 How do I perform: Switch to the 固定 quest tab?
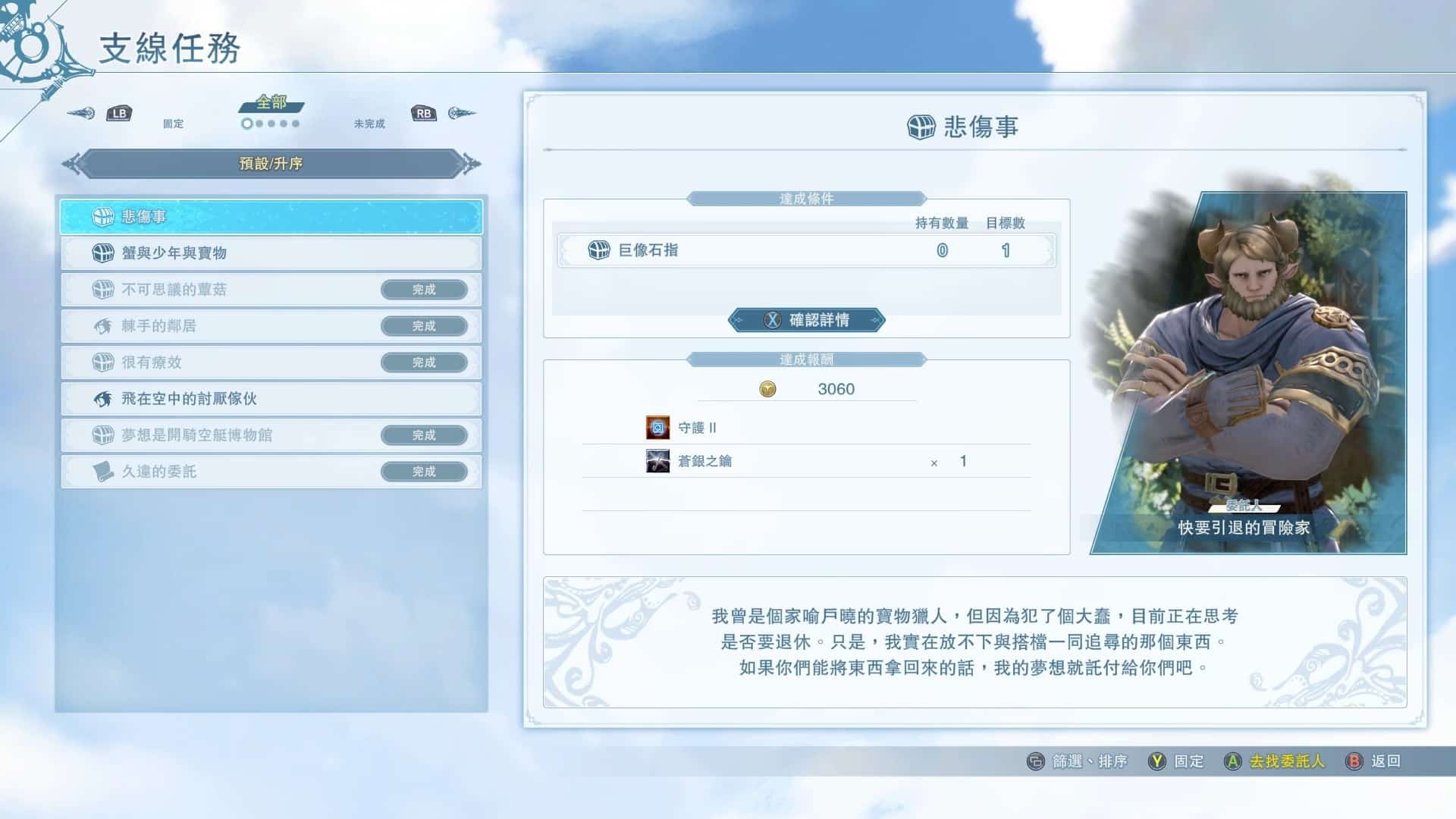click(173, 124)
